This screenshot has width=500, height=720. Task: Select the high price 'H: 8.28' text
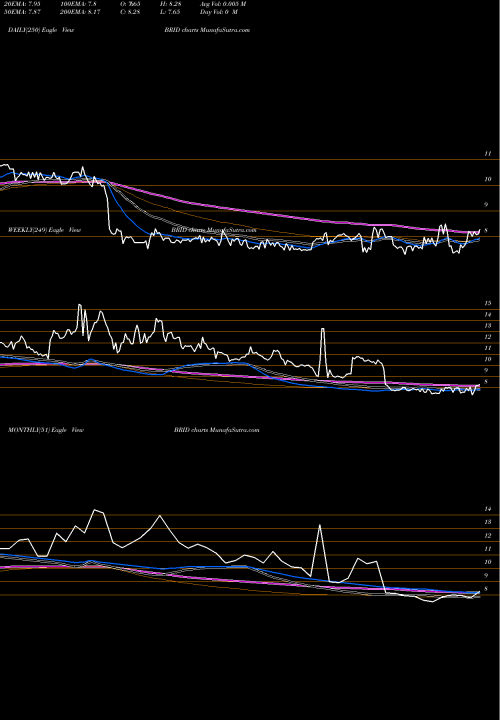170,4
